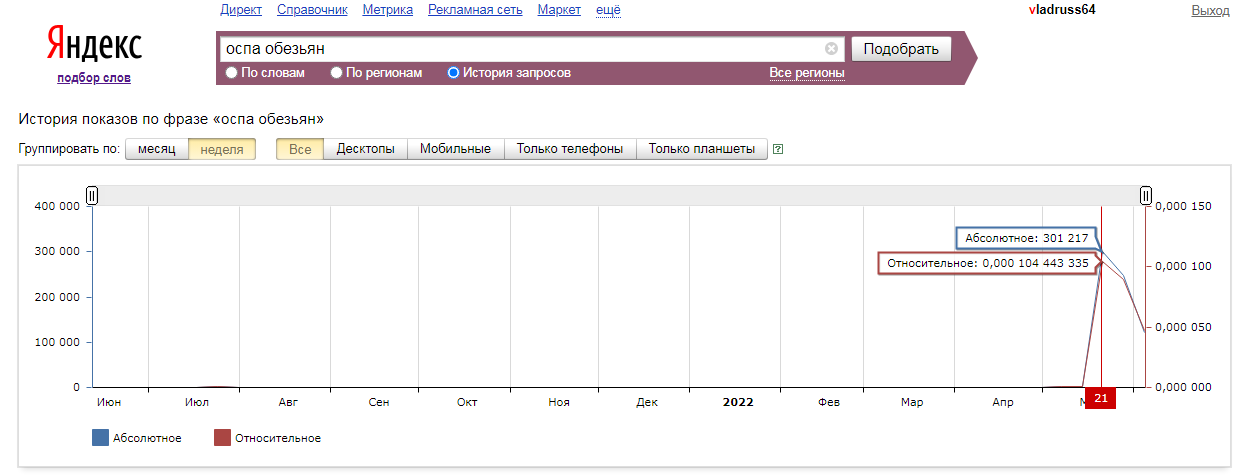Click the blue Абсолютное legend swatch
The height and width of the screenshot is (475, 1248).
point(100,438)
